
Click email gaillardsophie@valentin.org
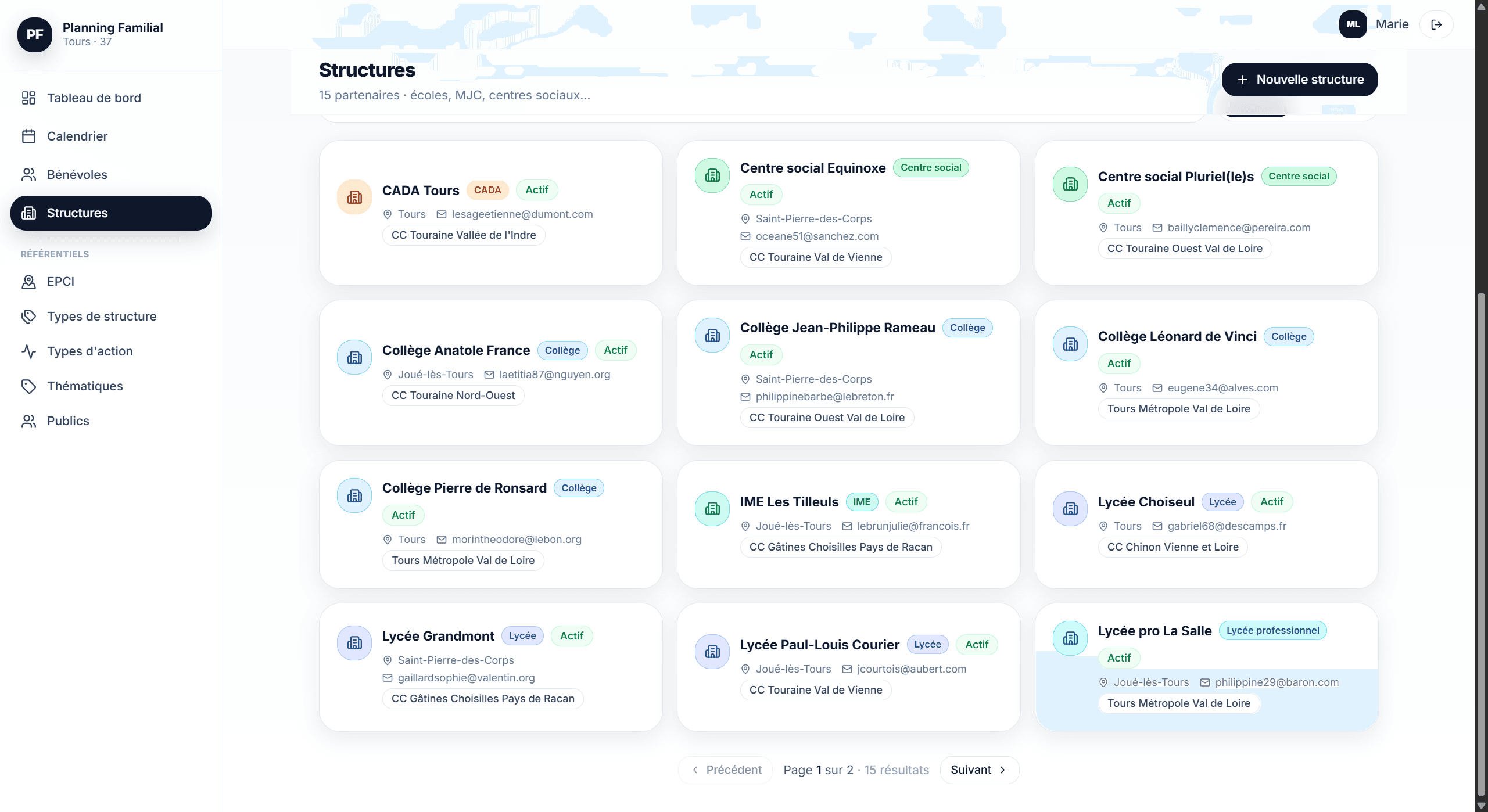click(467, 678)
